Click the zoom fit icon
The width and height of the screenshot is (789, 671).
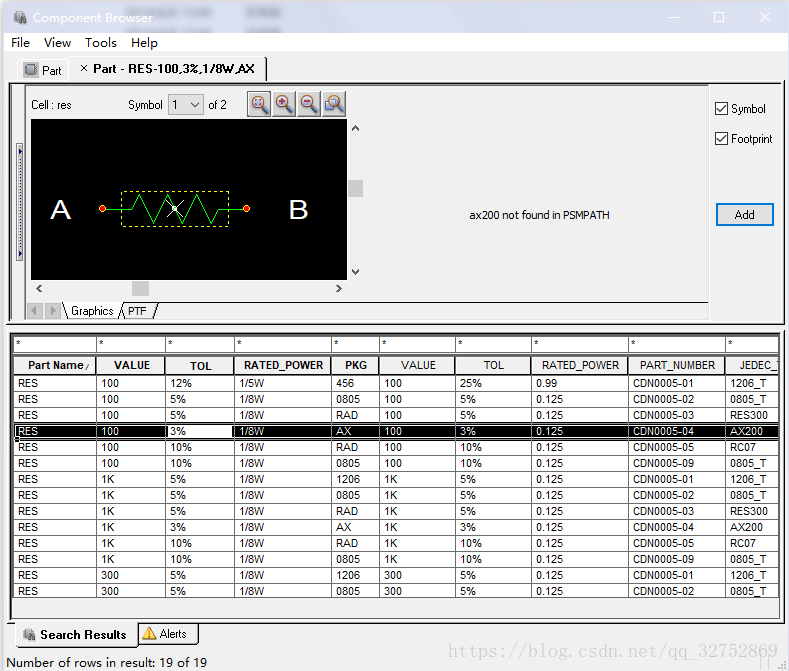pos(260,104)
